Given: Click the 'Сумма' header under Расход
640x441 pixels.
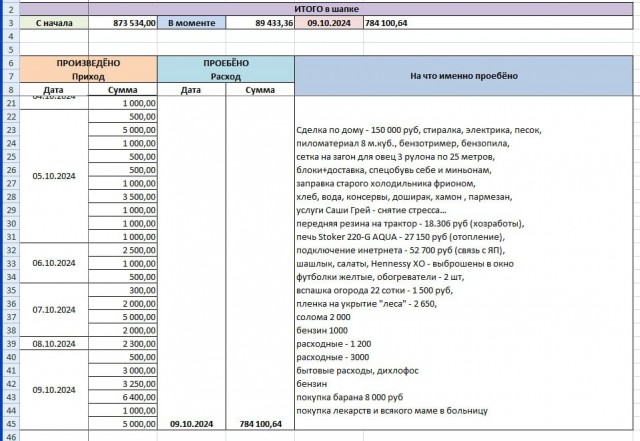Looking at the screenshot, I should (260, 90).
